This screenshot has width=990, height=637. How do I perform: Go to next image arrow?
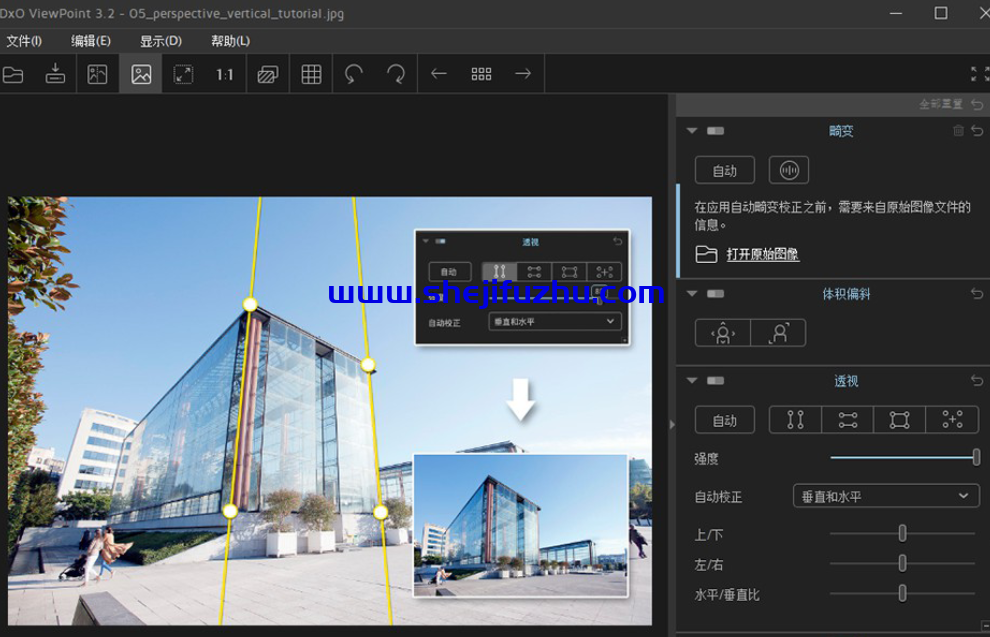tap(523, 74)
